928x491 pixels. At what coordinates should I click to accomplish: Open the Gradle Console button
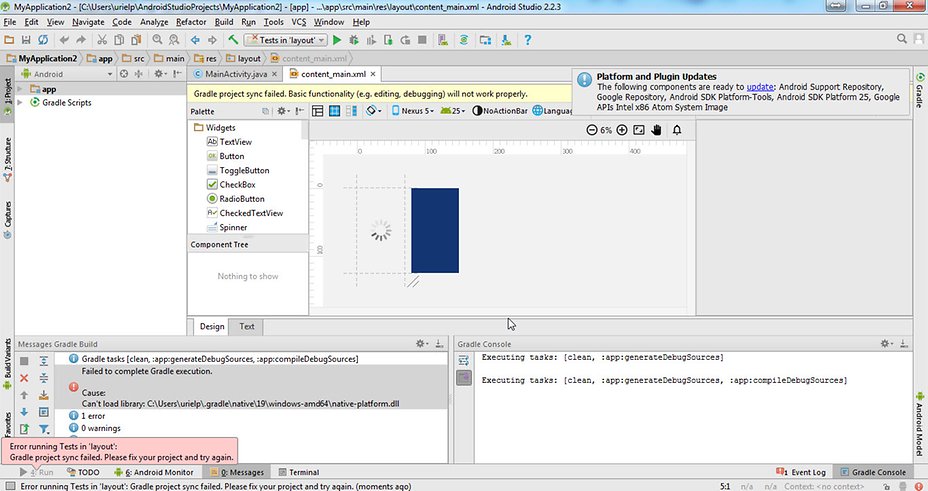(872, 472)
